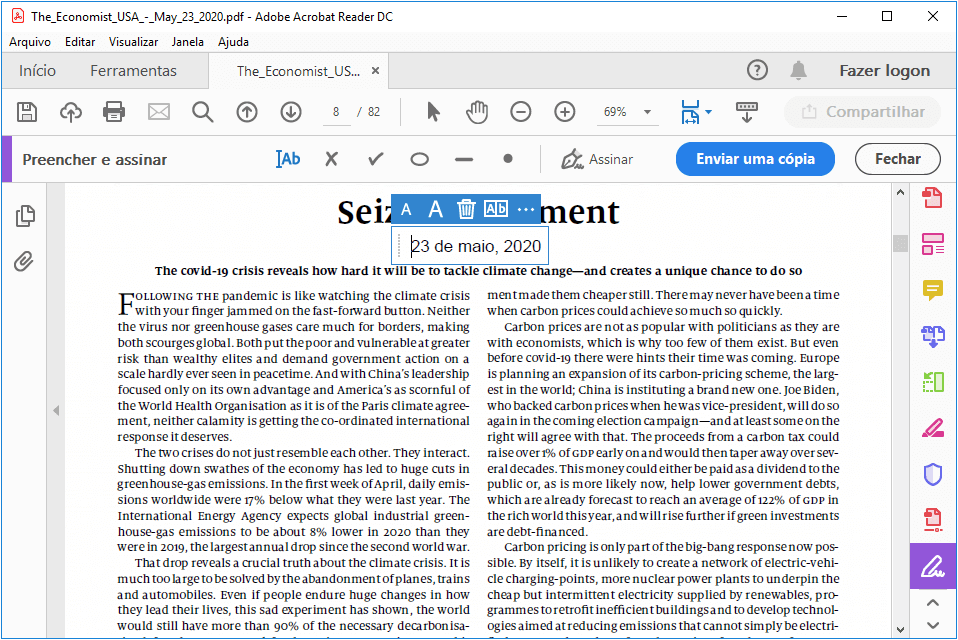Zoom out with minus icon
The width and height of the screenshot is (958, 640).
pyautogui.click(x=521, y=112)
